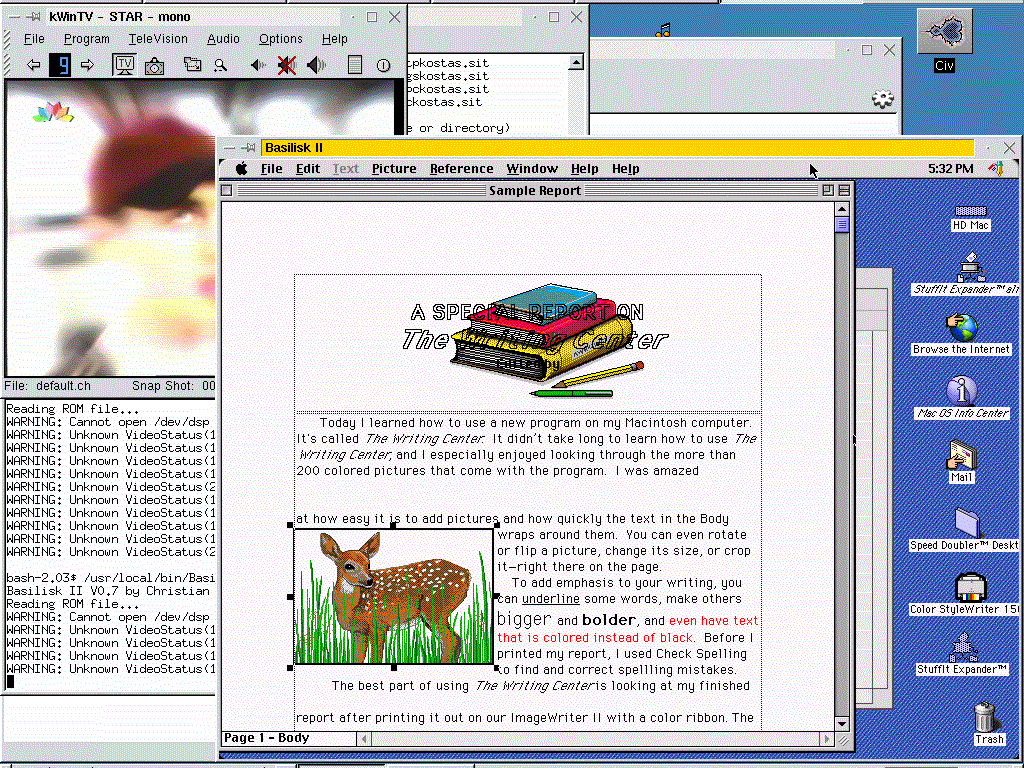The image size is (1024, 768).
Task: Click the magnifier zoom icon in kWinTV
Action: (x=221, y=65)
